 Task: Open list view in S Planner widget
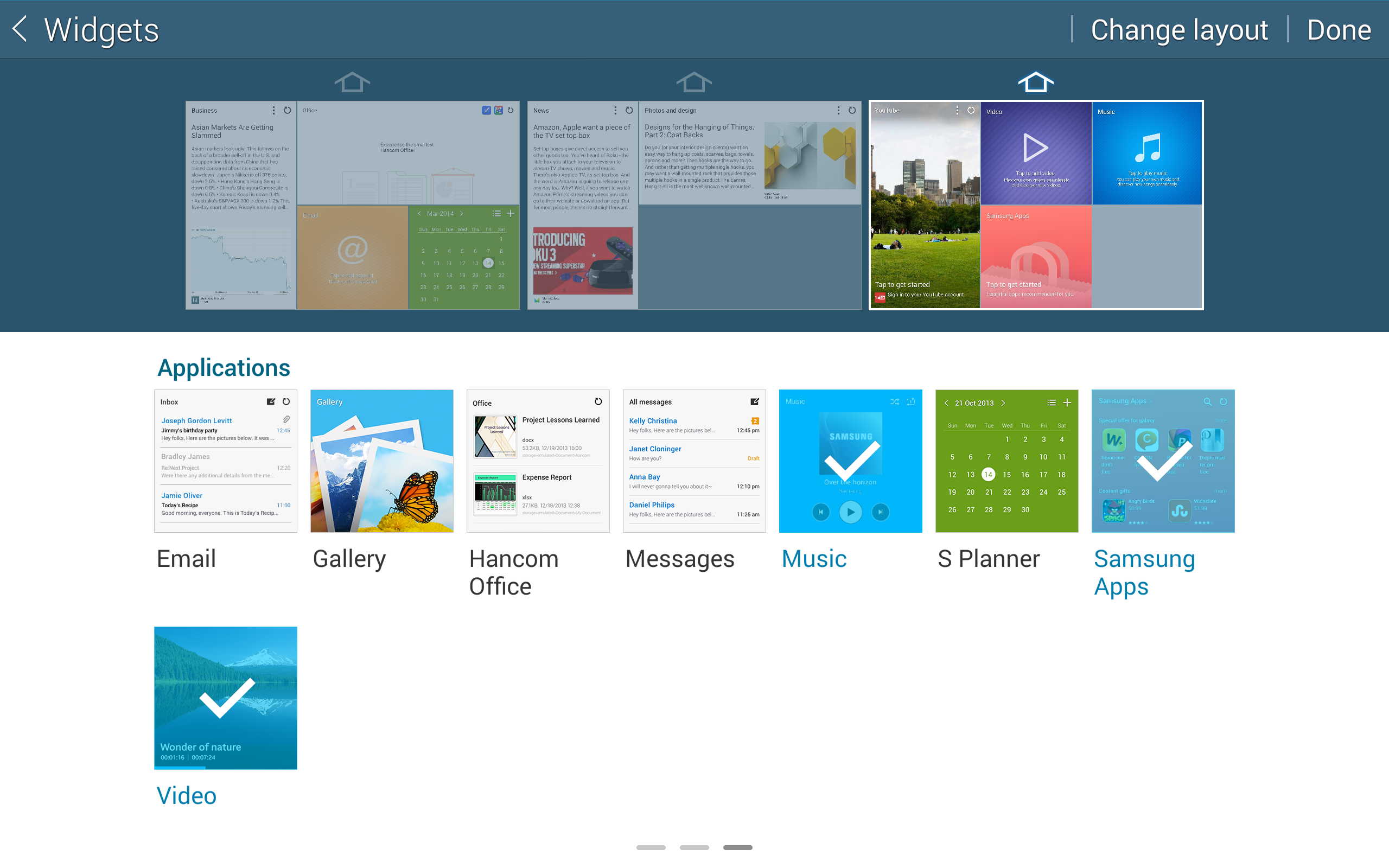[x=1052, y=403]
